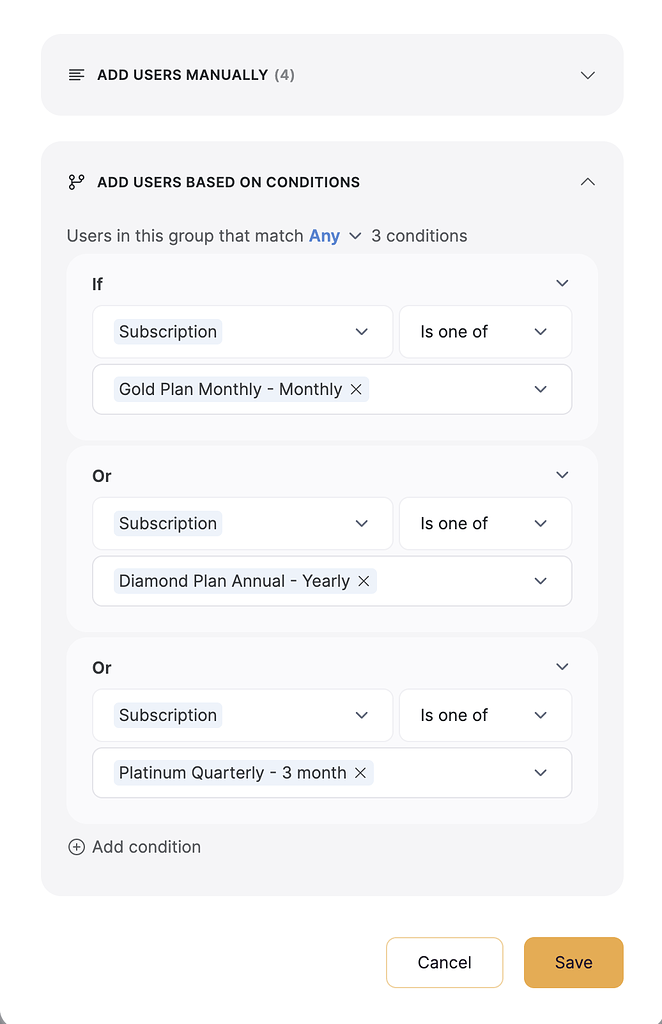Remove the Gold Plan Monthly tag with its X

(356, 389)
